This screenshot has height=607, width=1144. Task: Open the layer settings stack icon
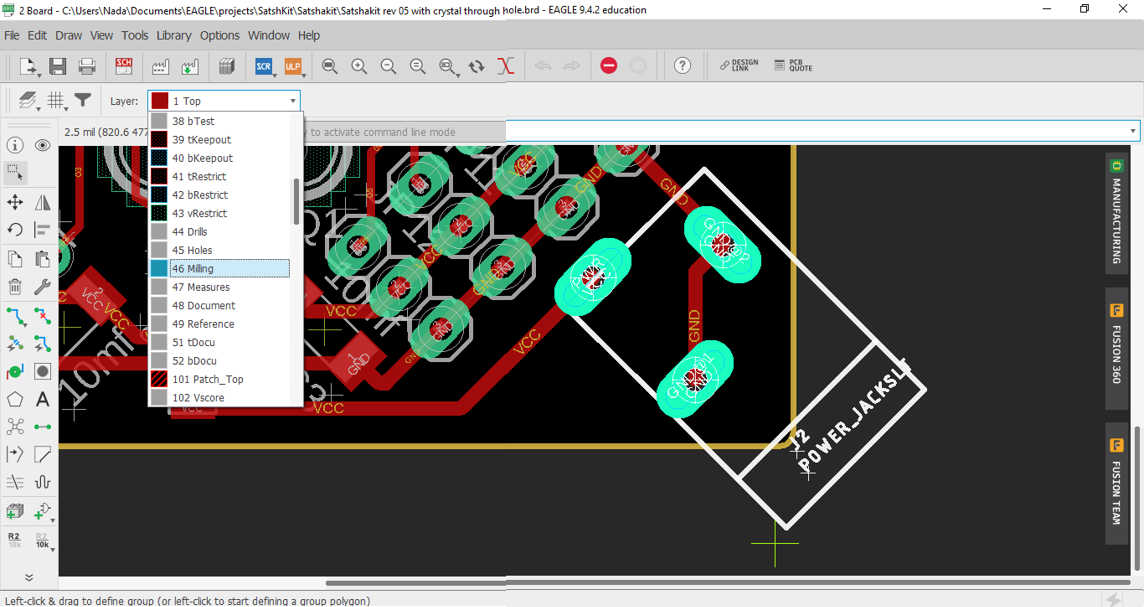[x=28, y=101]
